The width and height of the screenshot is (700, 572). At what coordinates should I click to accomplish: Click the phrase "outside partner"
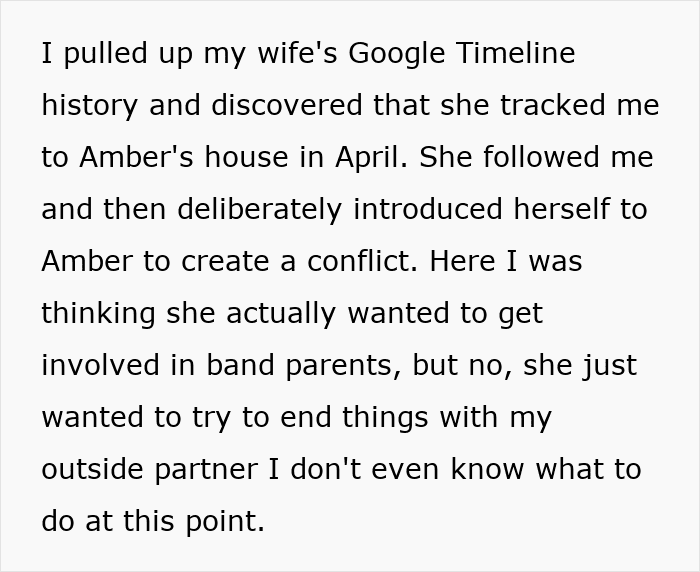157,469
